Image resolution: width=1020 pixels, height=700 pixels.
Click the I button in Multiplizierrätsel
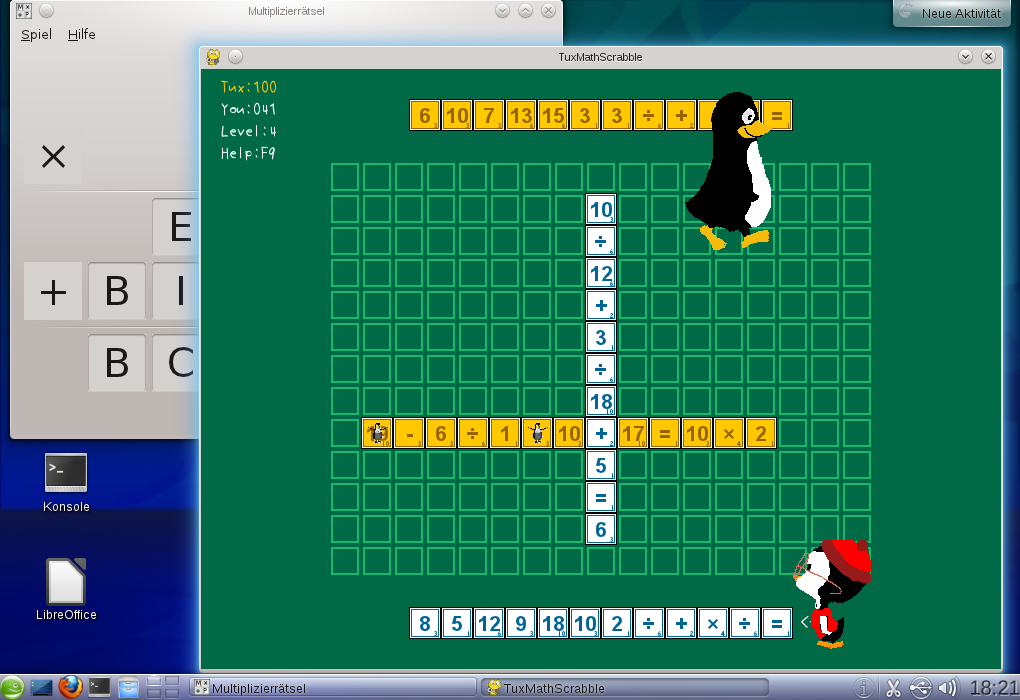(x=176, y=291)
